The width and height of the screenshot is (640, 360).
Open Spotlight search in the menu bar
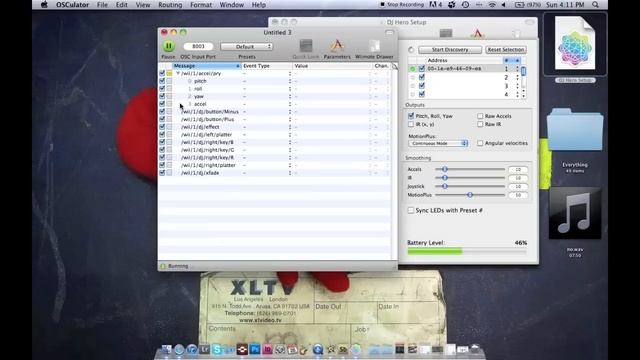pyautogui.click(x=596, y=5)
